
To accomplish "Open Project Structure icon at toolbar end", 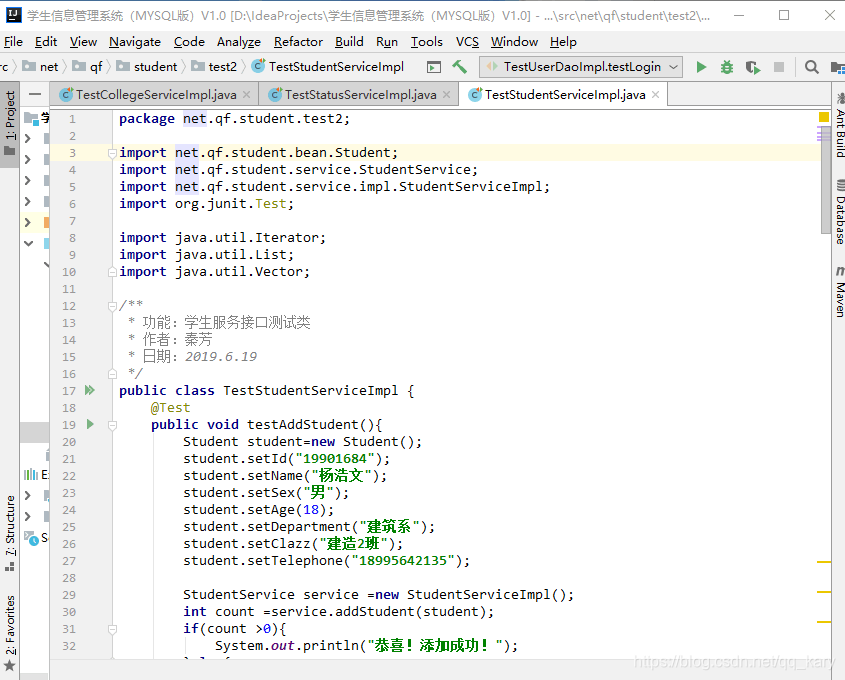I will [837, 67].
